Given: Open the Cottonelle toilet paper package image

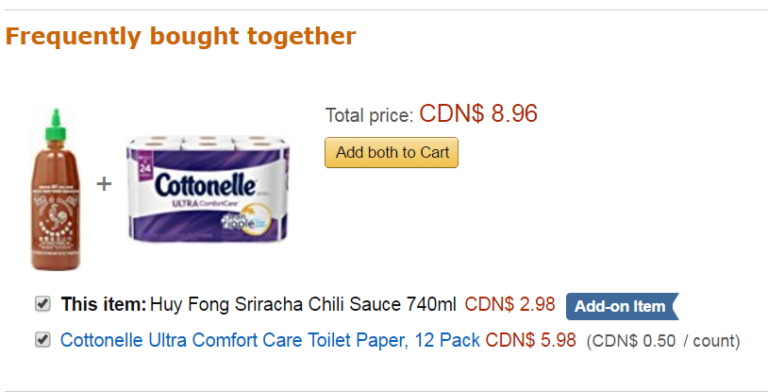Looking at the screenshot, I should pos(208,189).
